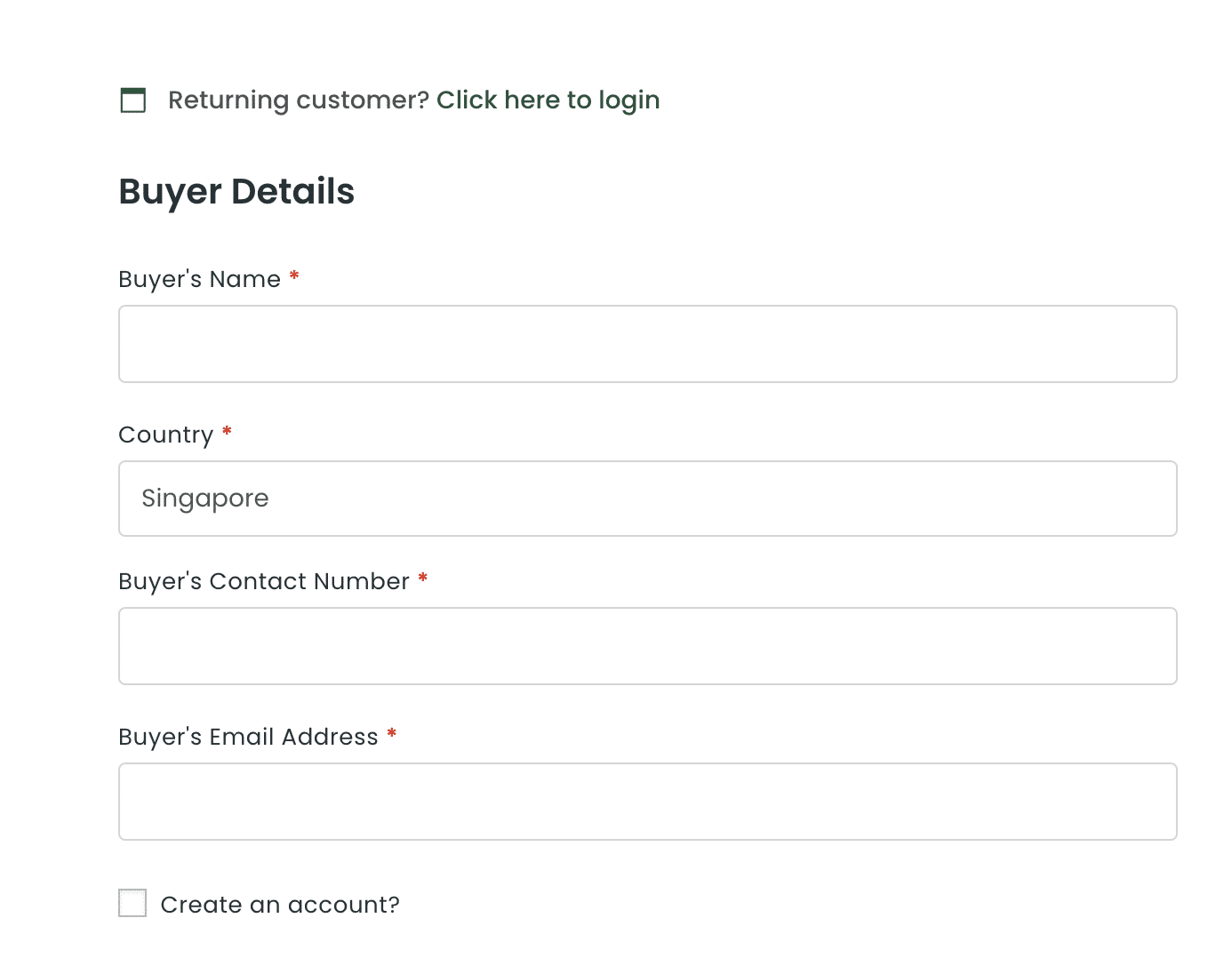Focus the Buyer's Name input field
1232x958 pixels.
[x=647, y=344]
